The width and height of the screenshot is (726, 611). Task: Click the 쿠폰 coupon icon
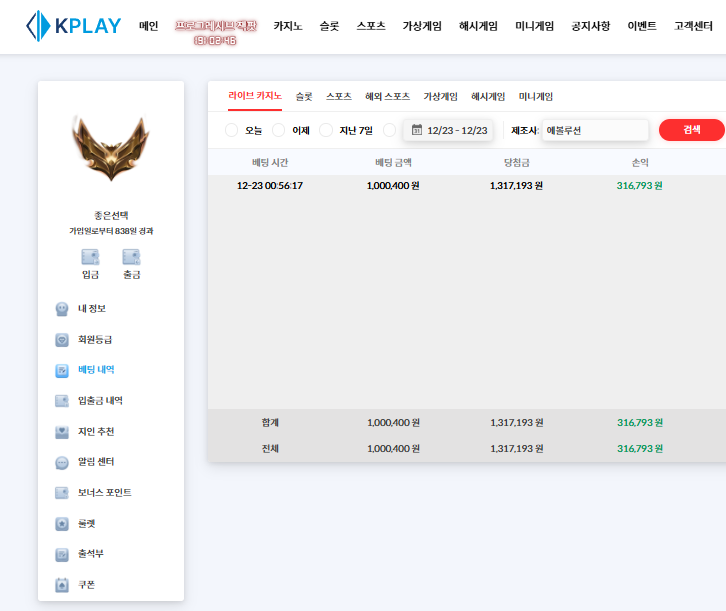point(62,585)
